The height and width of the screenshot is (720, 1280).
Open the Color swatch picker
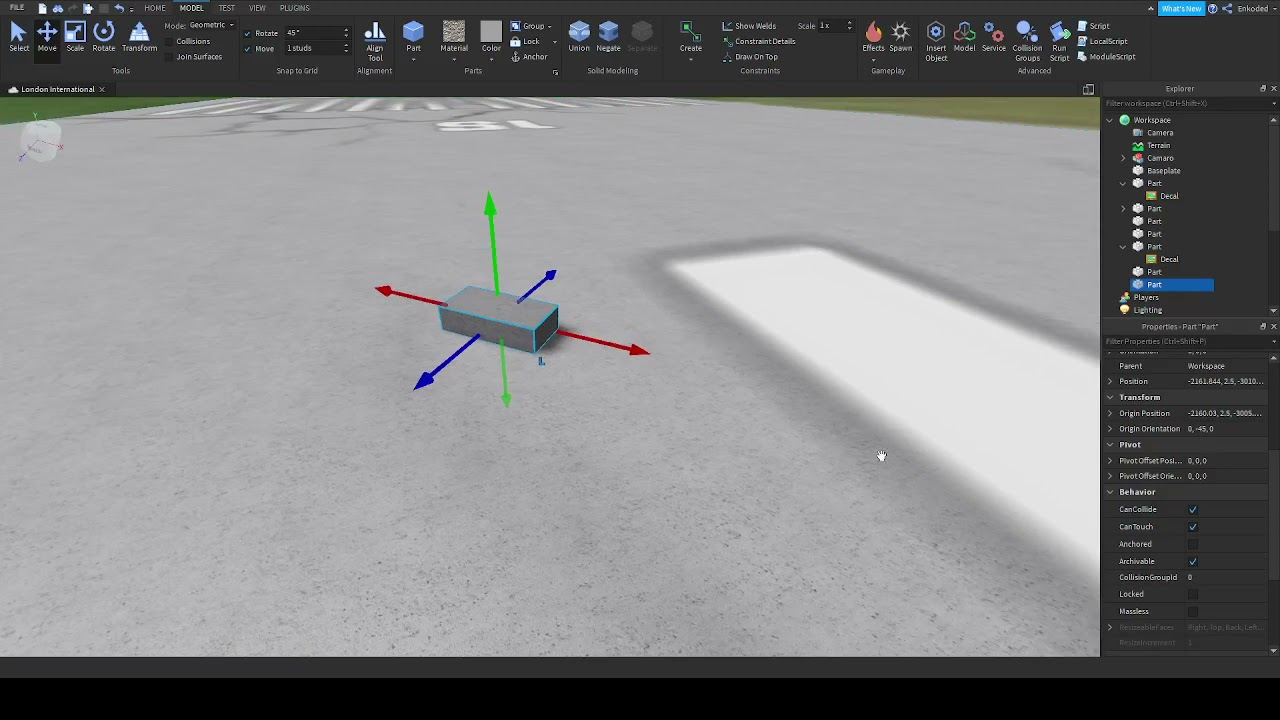(x=491, y=38)
